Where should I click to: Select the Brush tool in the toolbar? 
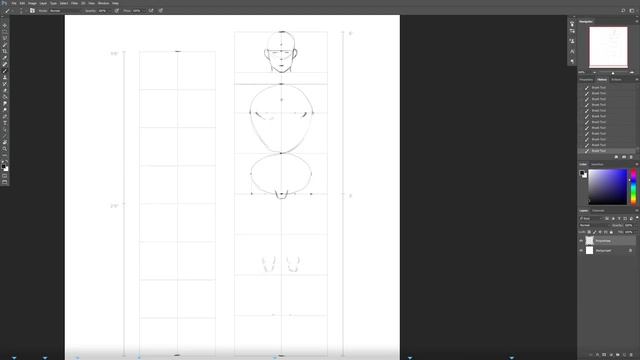(x=5, y=71)
